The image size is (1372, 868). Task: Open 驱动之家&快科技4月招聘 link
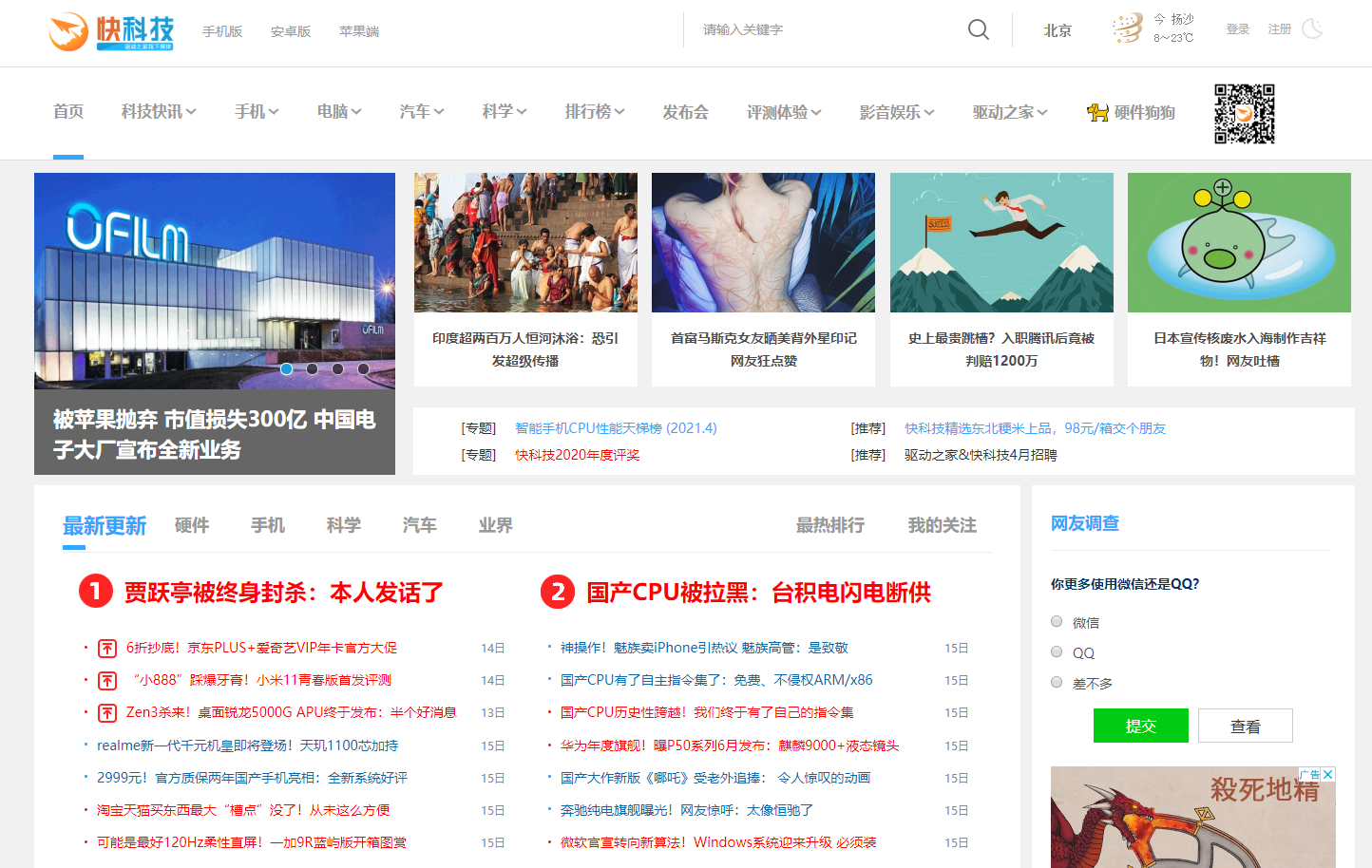pos(981,455)
